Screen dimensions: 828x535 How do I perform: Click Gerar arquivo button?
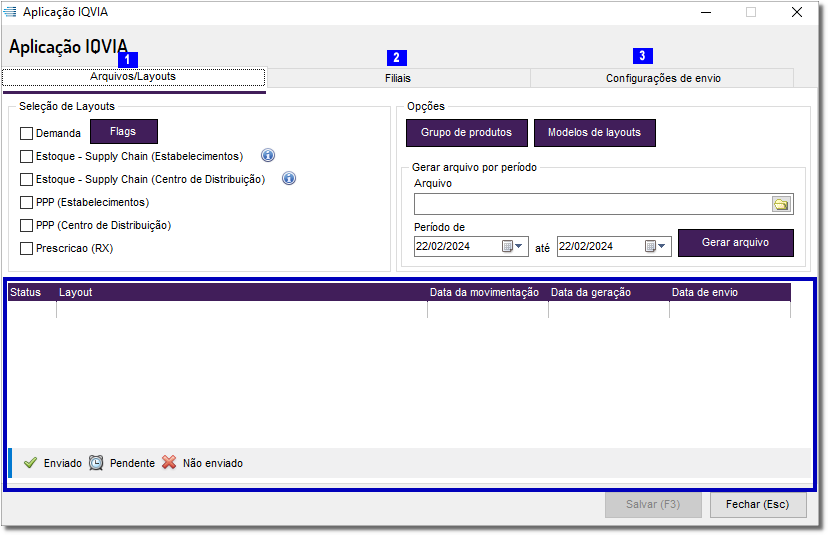tap(736, 243)
